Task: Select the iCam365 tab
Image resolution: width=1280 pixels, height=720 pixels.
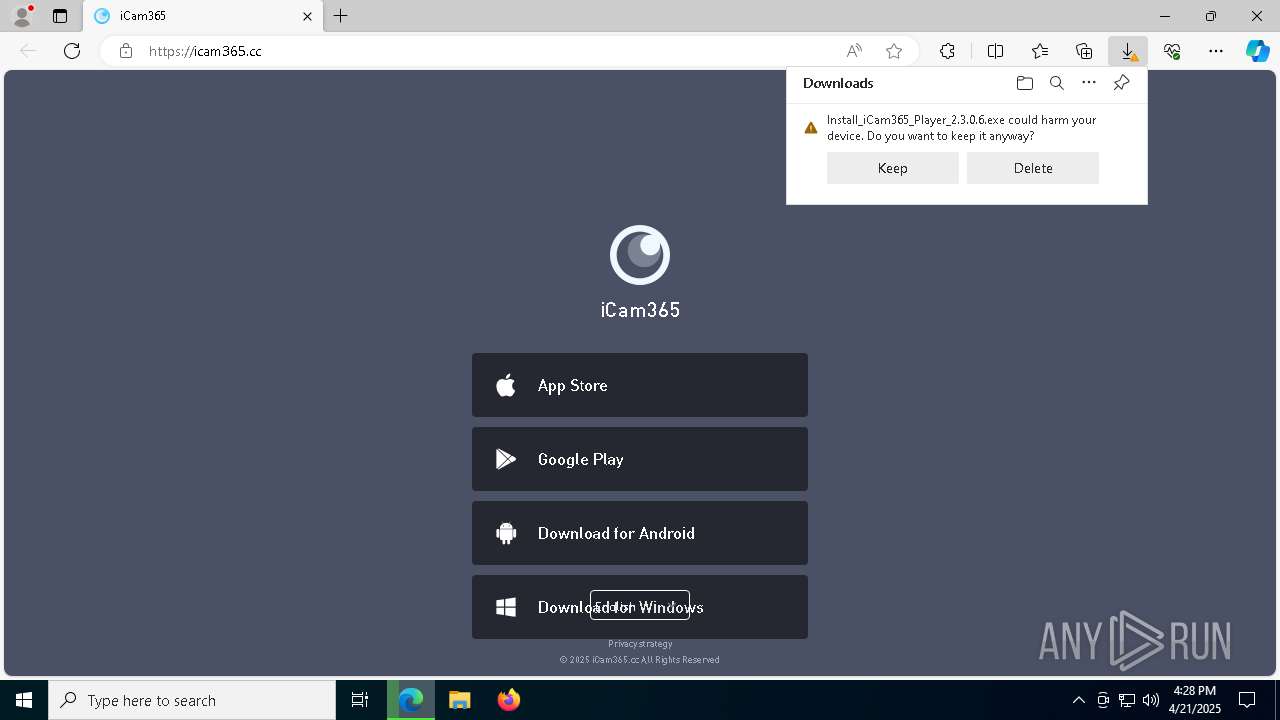Action: pos(203,16)
